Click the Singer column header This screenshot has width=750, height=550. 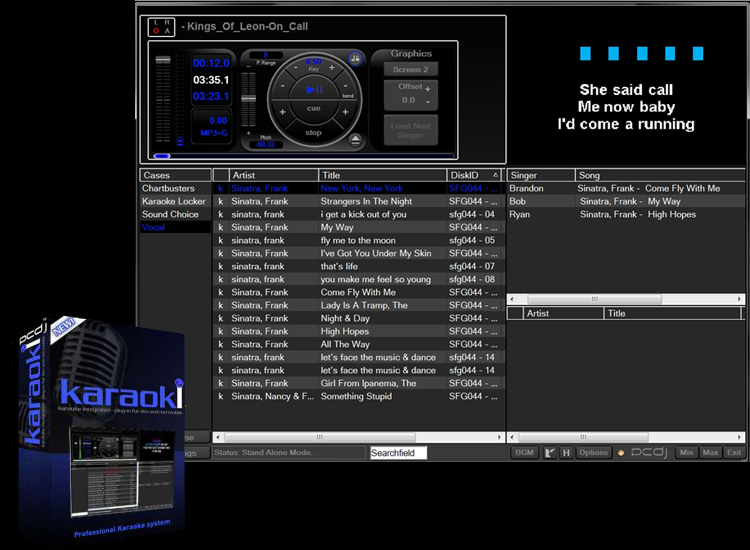click(541, 175)
